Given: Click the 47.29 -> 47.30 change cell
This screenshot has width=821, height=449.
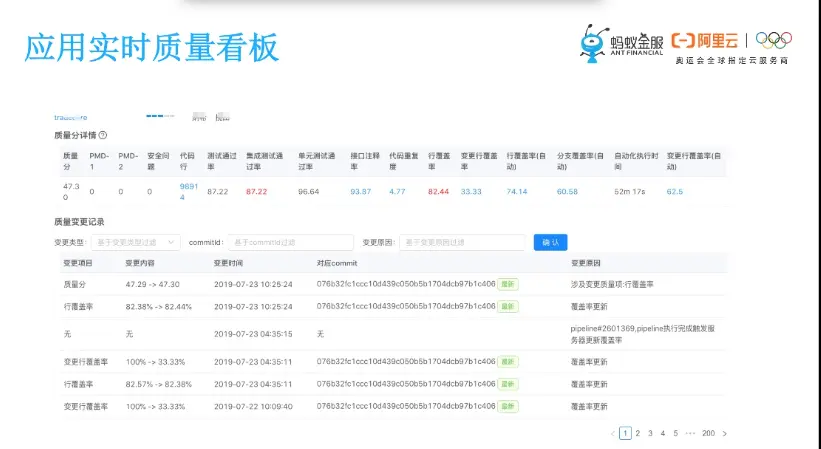Looking at the screenshot, I should (x=152, y=284).
